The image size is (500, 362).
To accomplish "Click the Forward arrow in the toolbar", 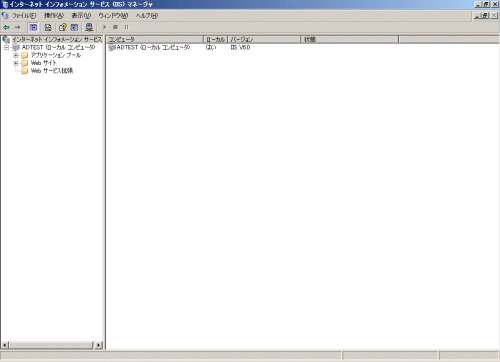I will (18, 27).
